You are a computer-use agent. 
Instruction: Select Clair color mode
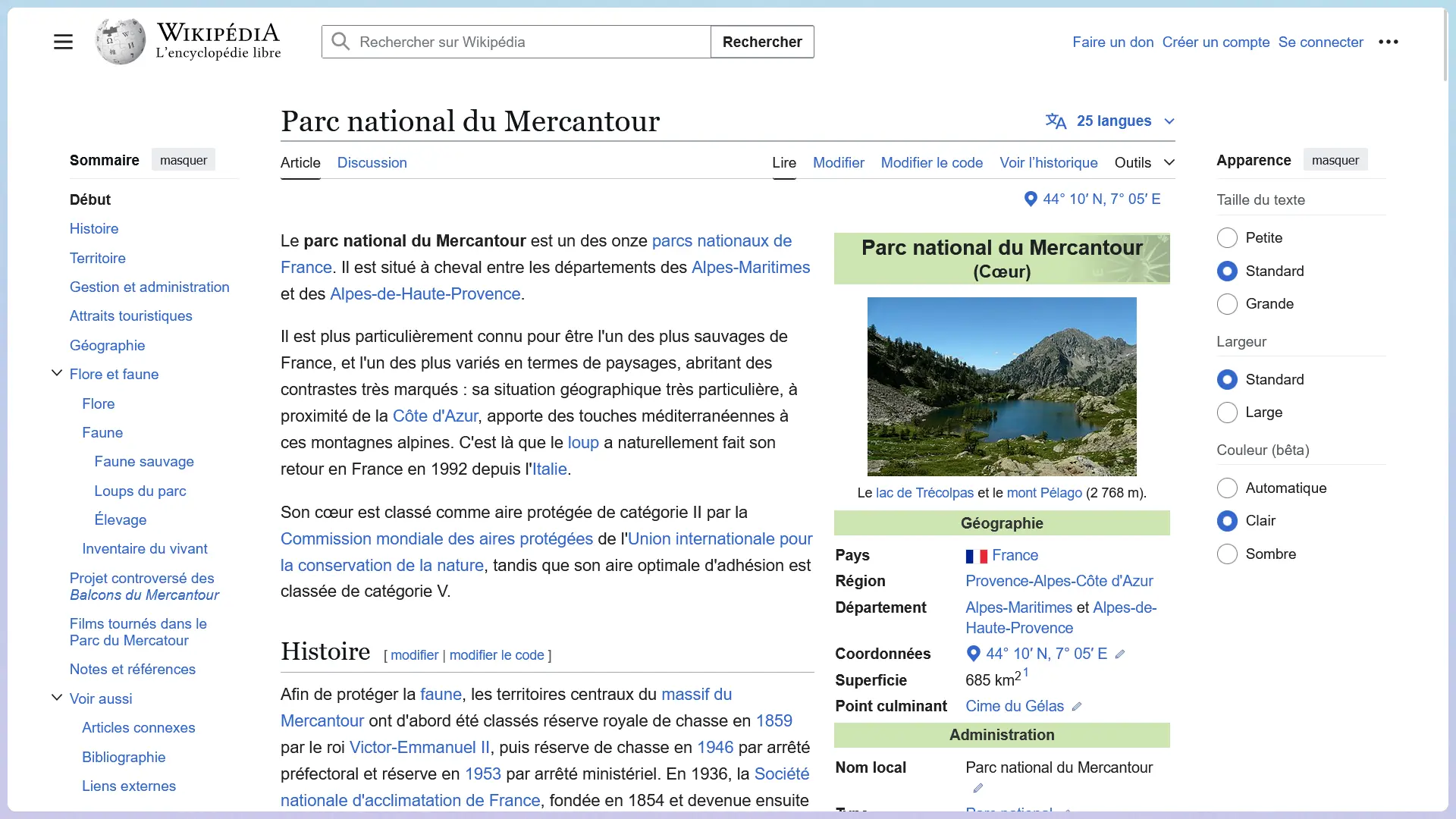[x=1227, y=521]
